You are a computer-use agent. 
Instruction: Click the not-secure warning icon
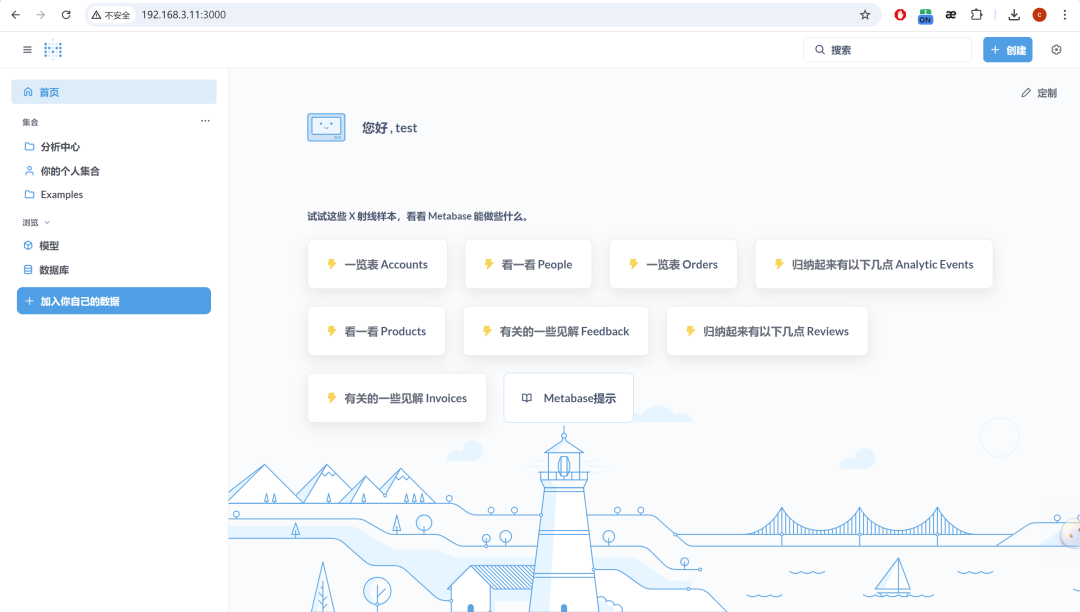tap(96, 14)
